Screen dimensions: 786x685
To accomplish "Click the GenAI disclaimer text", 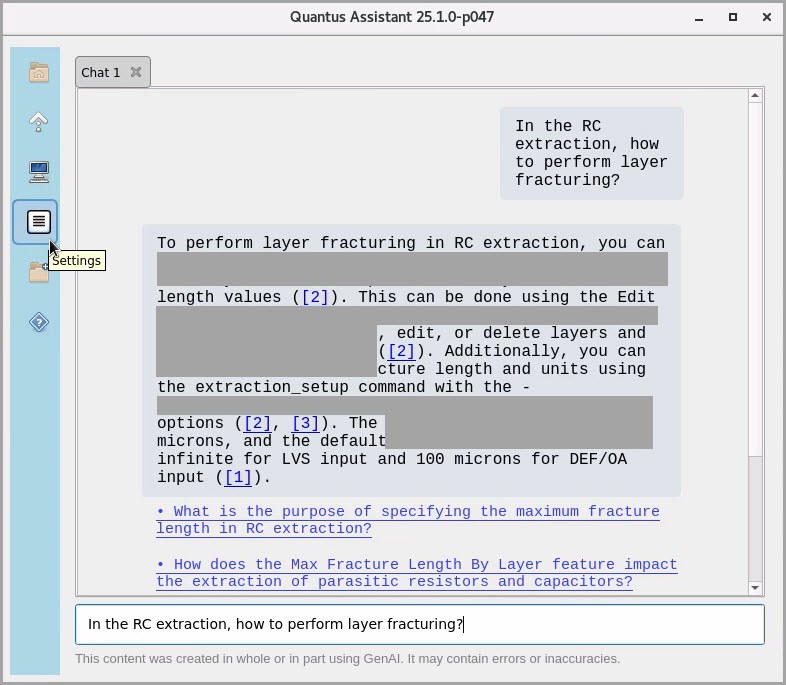I will pos(347,658).
